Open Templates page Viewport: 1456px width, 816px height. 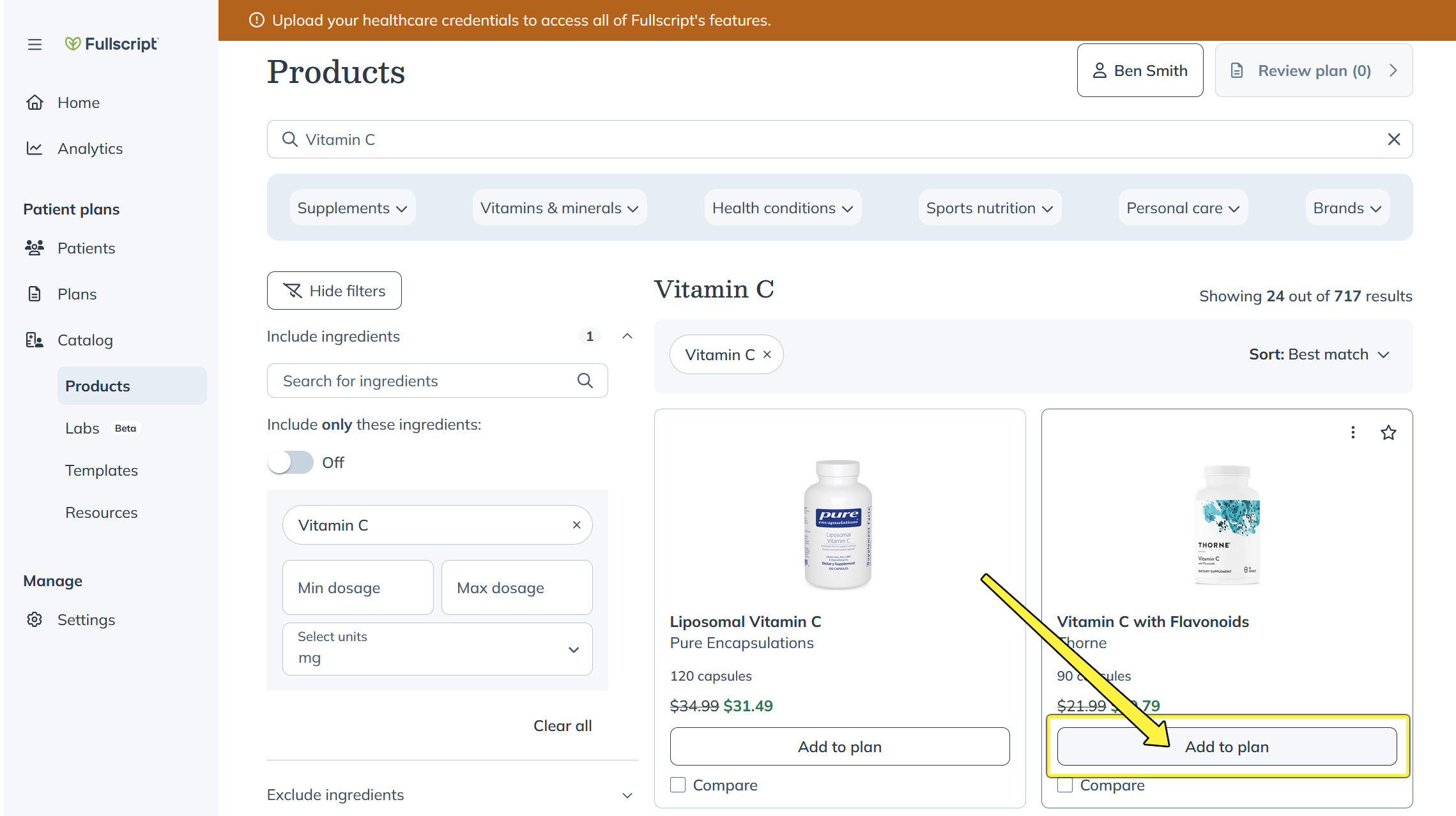(102, 471)
